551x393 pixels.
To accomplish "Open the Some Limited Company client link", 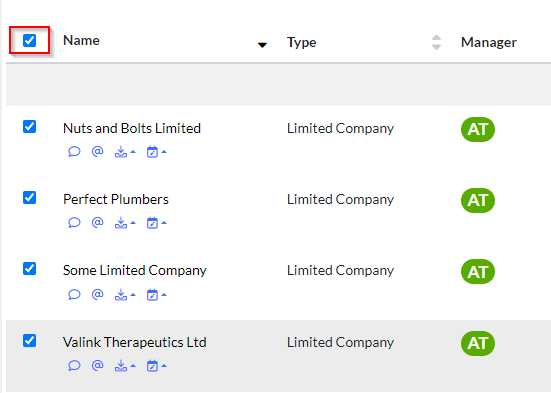I will coord(135,270).
